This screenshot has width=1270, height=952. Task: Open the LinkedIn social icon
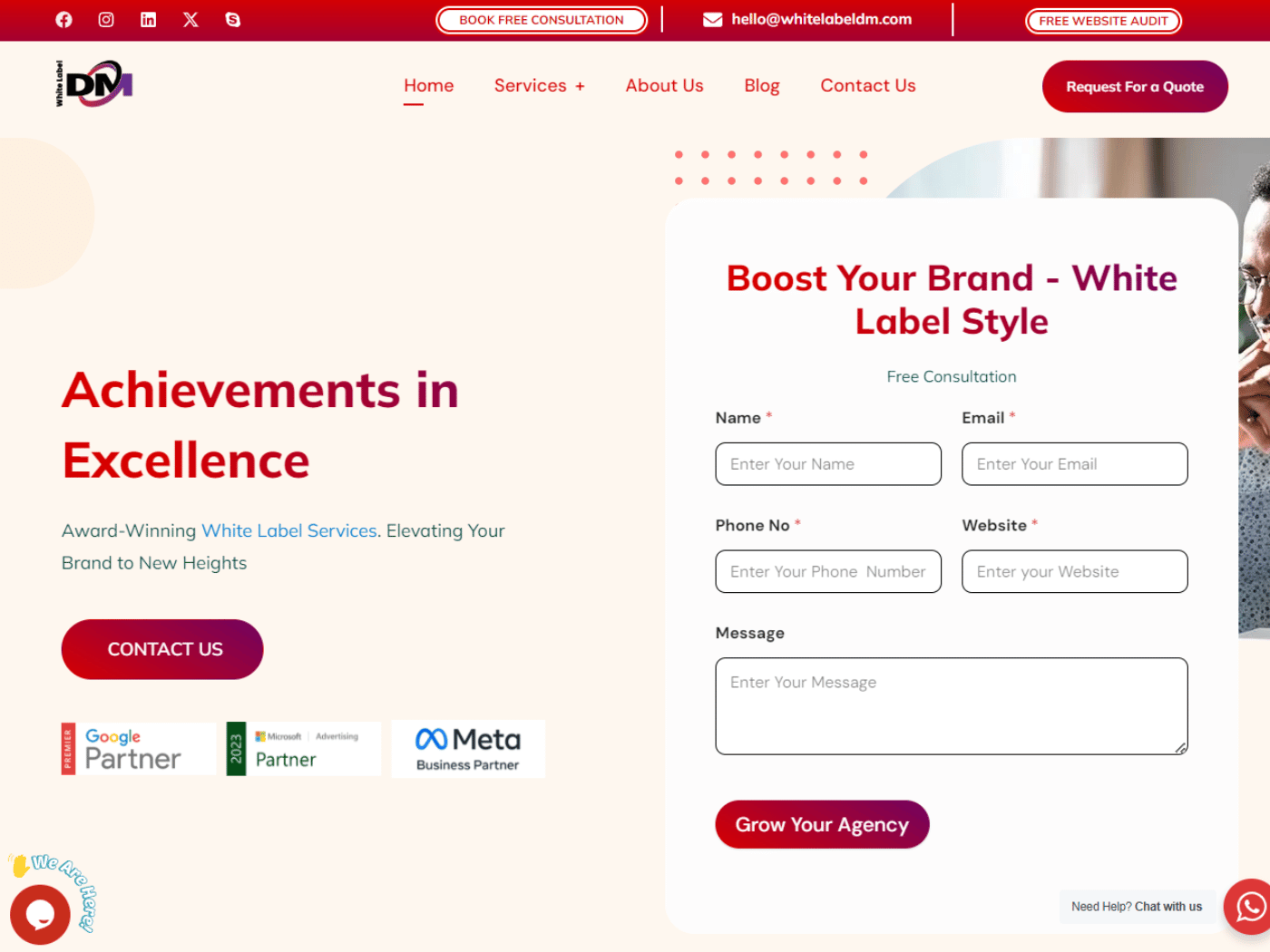click(148, 19)
